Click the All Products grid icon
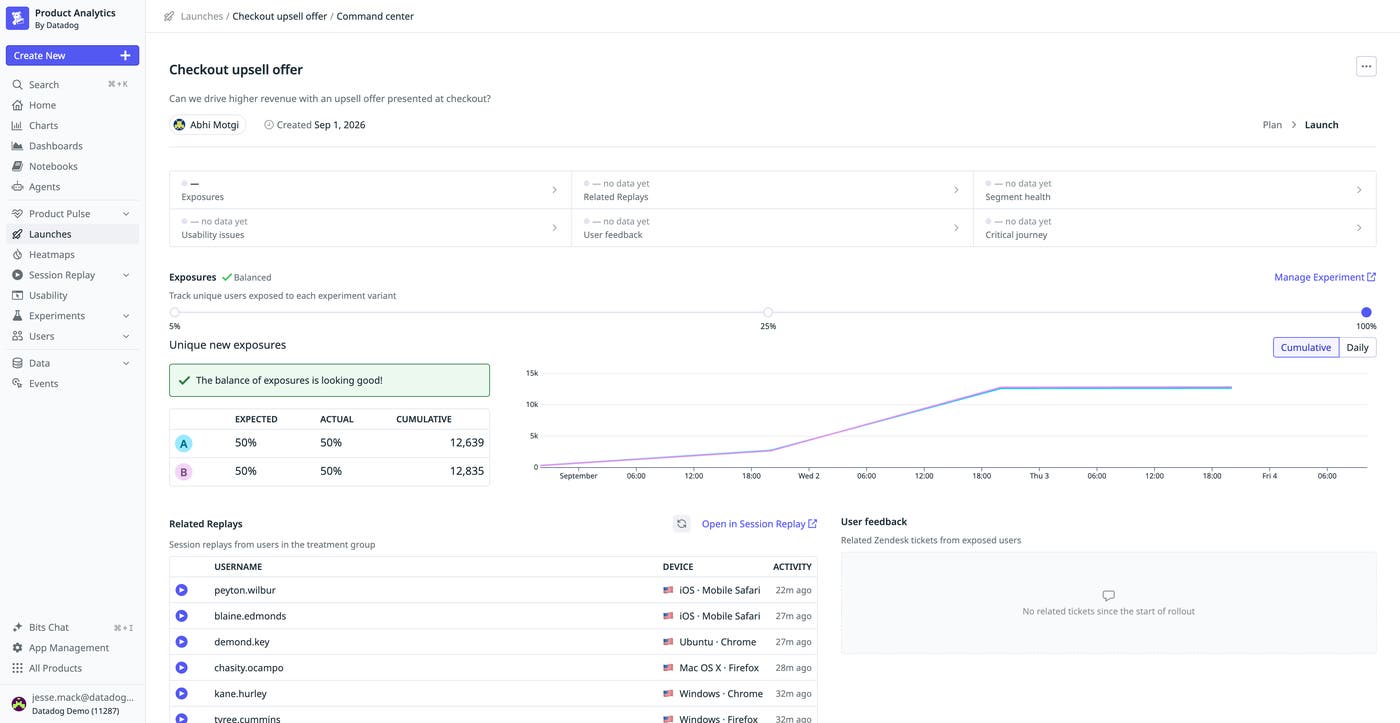 (x=17, y=669)
